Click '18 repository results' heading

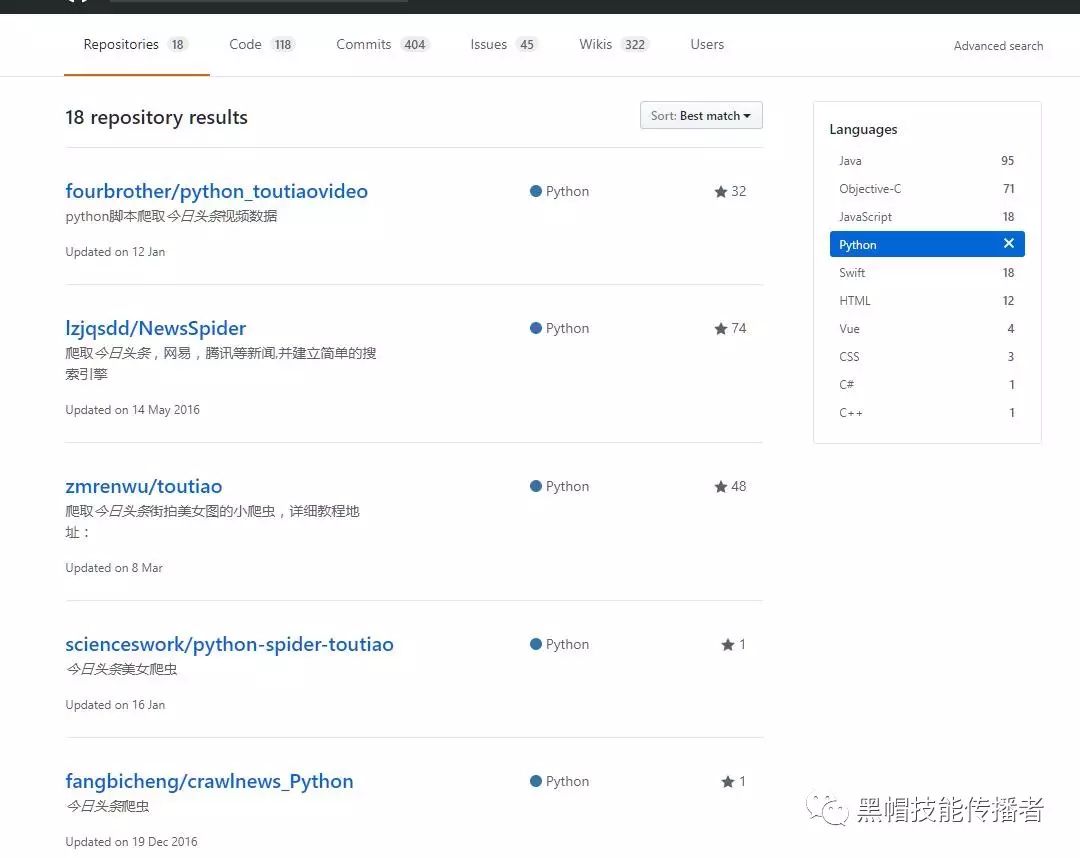click(156, 118)
